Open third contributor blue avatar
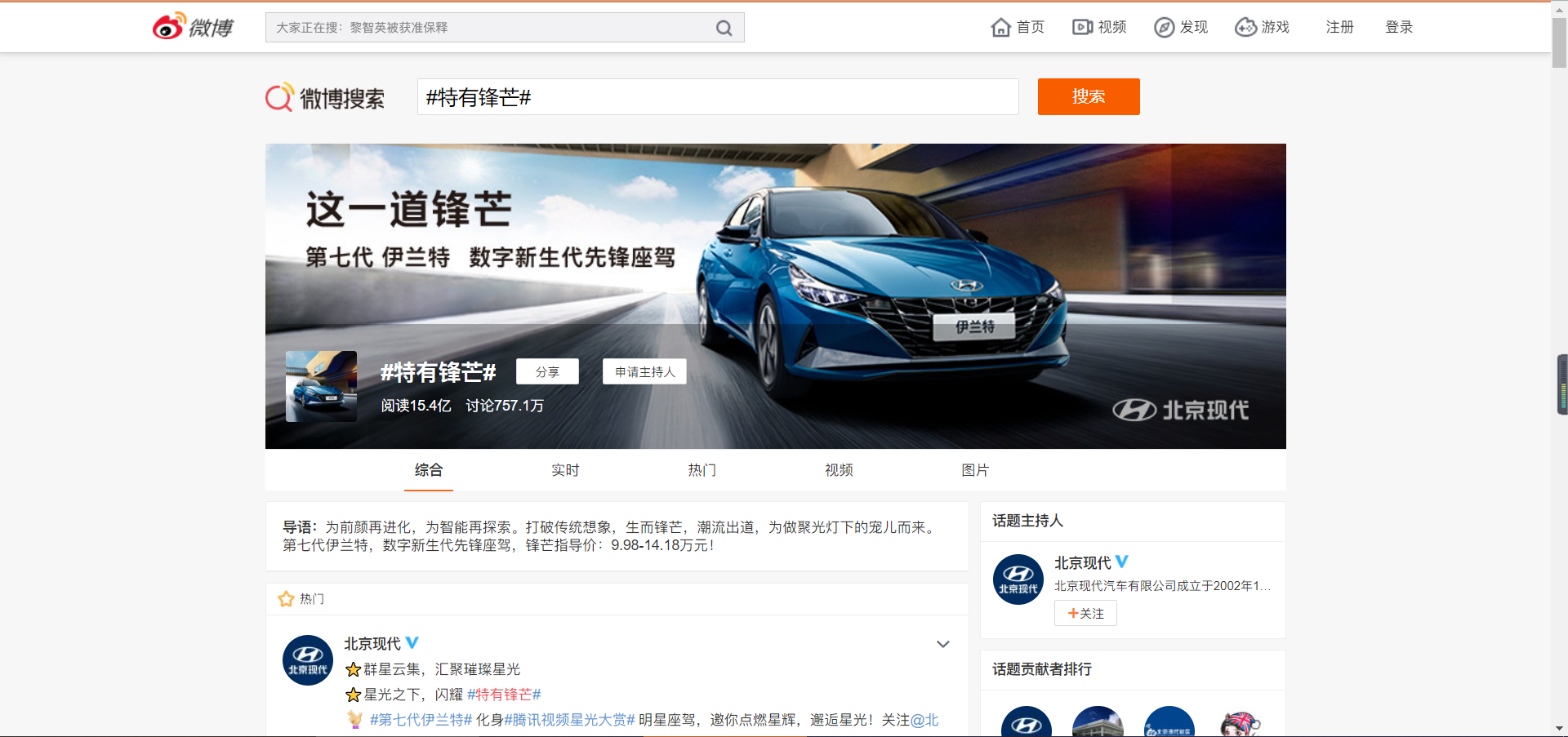This screenshot has width=1568, height=737. click(x=1169, y=721)
